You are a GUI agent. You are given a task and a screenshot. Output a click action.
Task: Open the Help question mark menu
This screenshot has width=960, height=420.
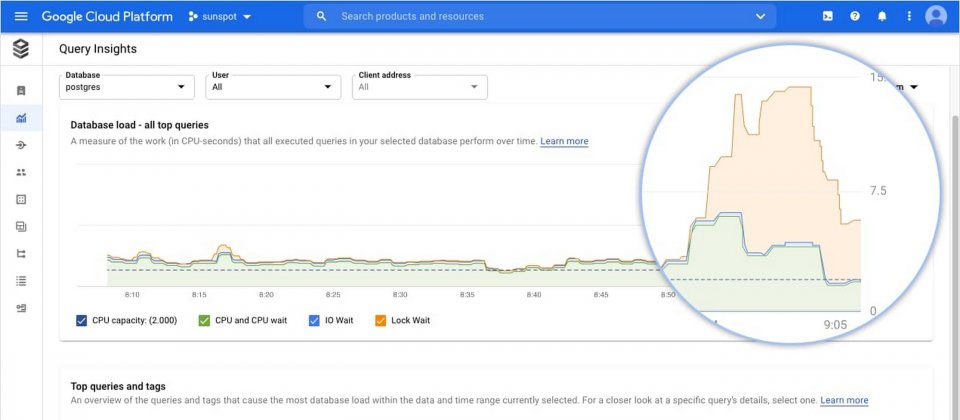point(855,17)
